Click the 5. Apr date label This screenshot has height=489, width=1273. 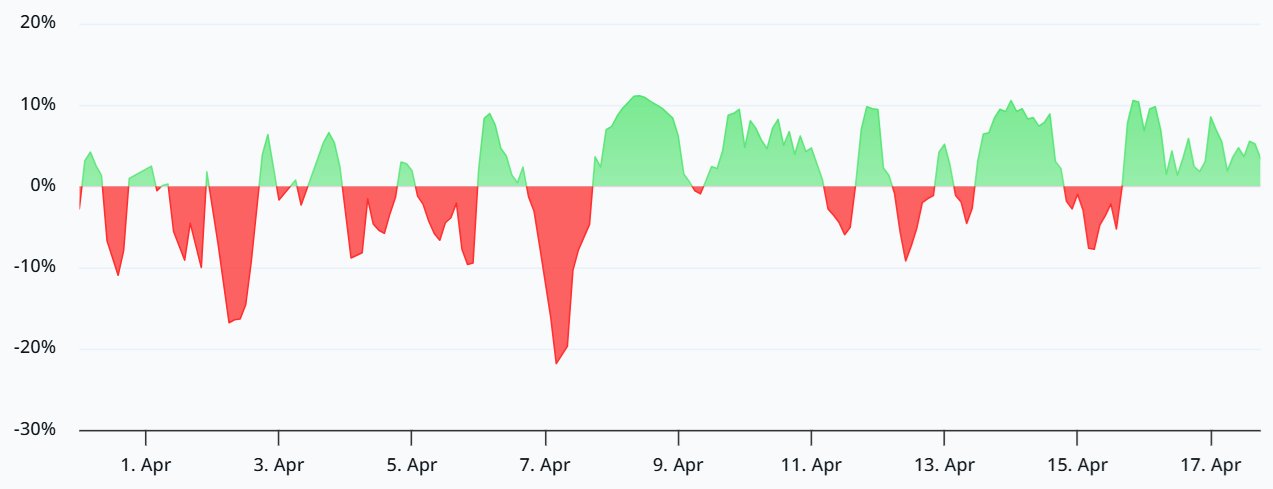412,465
